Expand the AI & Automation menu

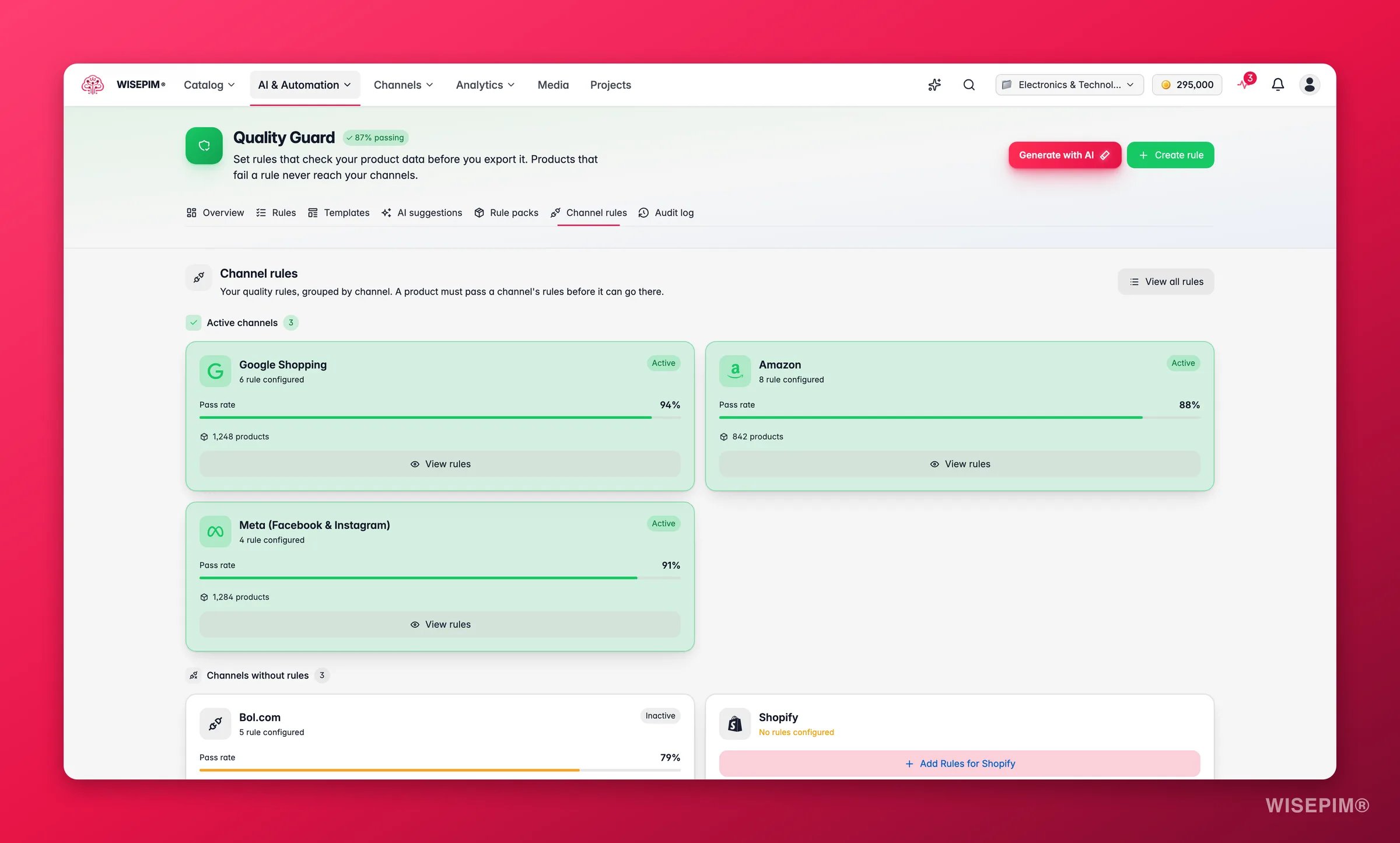[x=305, y=85]
